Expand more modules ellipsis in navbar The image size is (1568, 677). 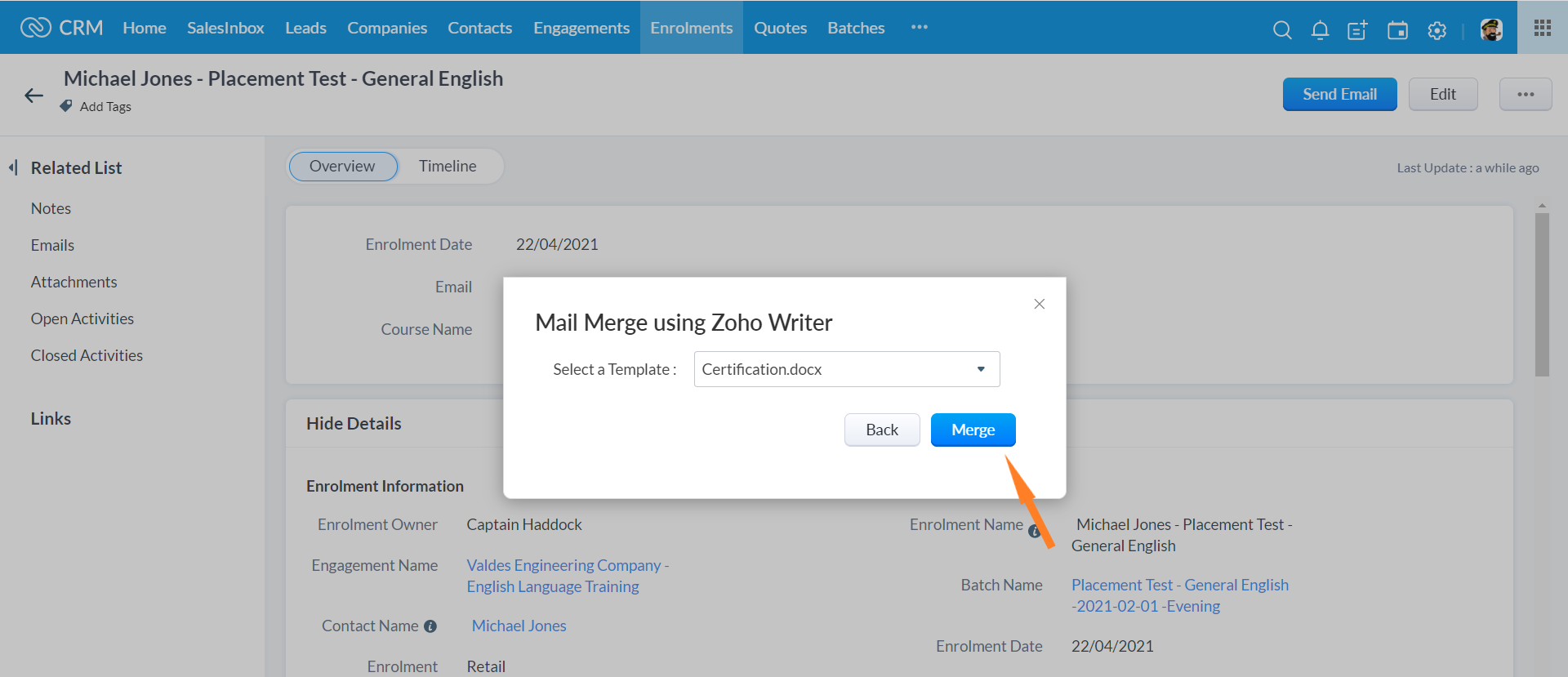coord(920,27)
